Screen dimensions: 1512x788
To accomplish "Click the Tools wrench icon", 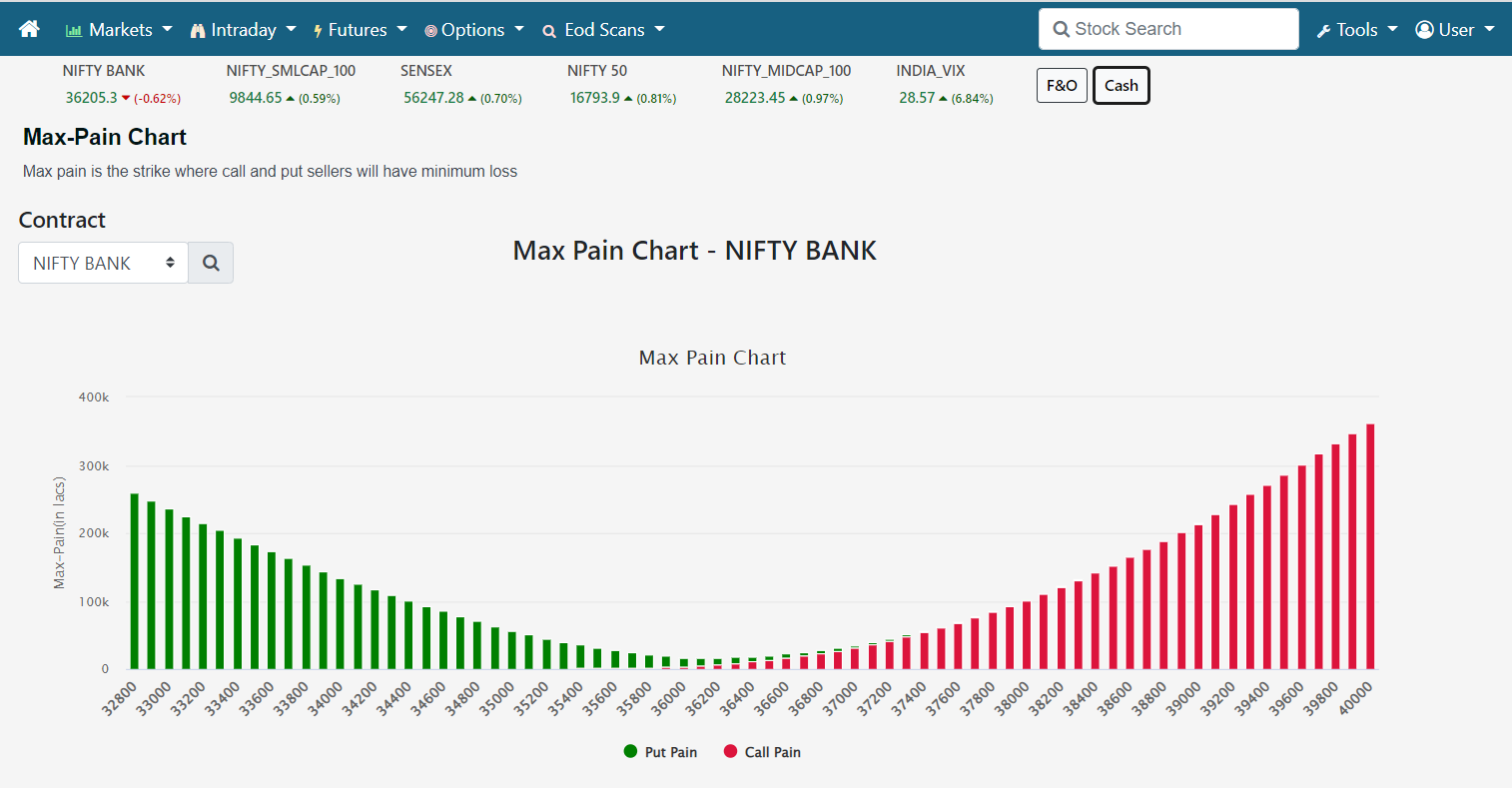I will pyautogui.click(x=1324, y=31).
